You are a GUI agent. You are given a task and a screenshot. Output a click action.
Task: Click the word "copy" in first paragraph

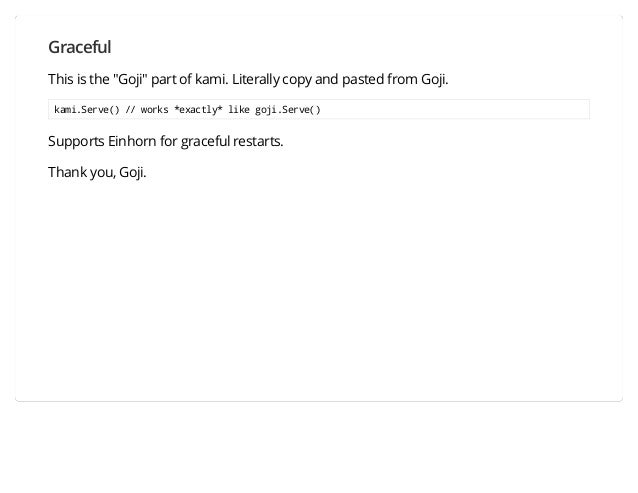pos(297,80)
